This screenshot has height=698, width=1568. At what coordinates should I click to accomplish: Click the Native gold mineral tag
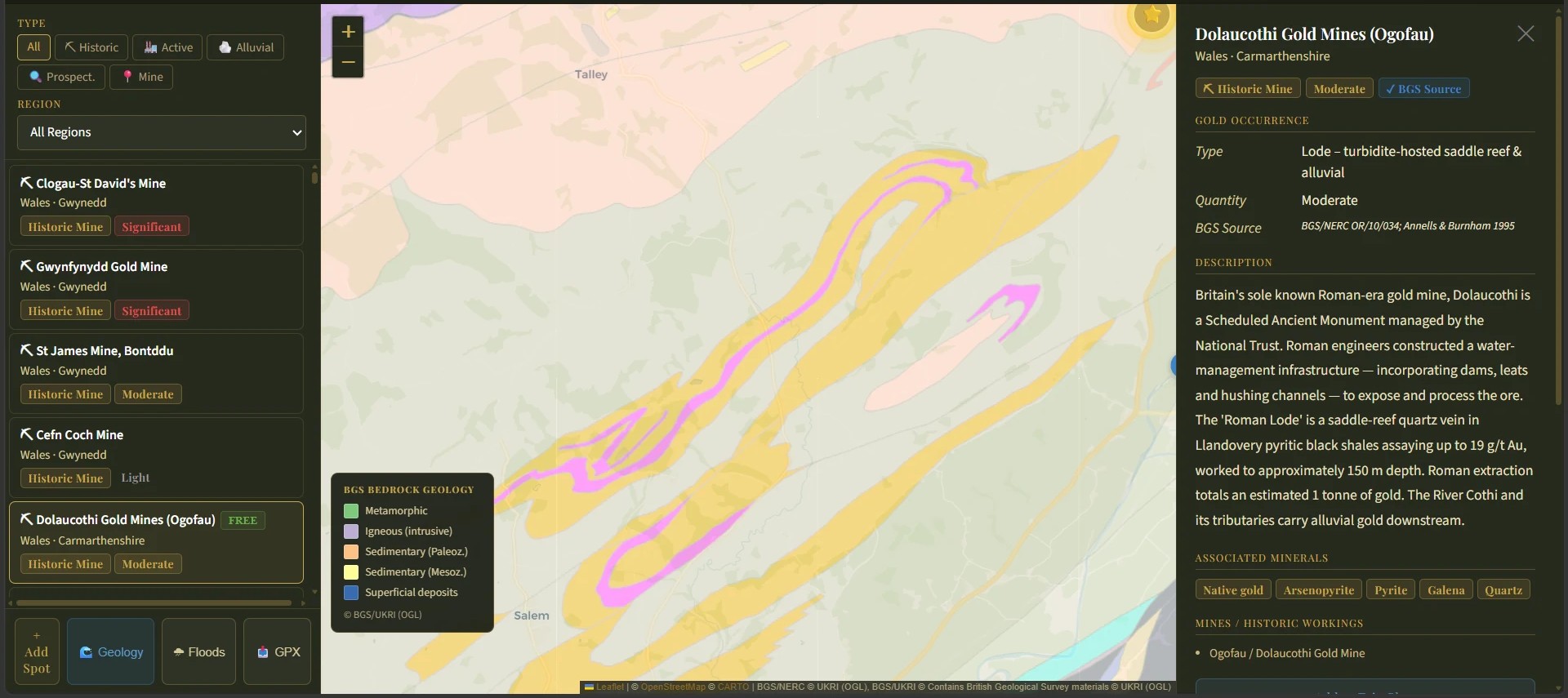click(1232, 589)
